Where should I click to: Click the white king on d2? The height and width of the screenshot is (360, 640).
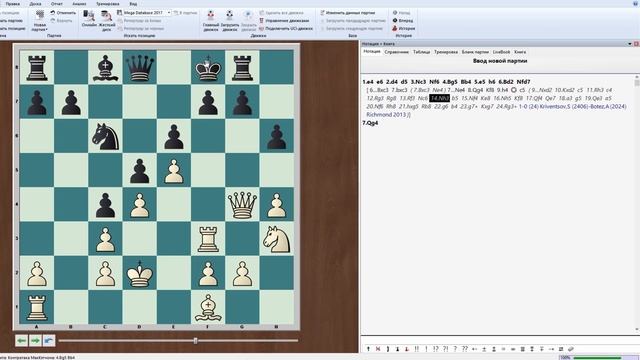pyautogui.click(x=140, y=273)
